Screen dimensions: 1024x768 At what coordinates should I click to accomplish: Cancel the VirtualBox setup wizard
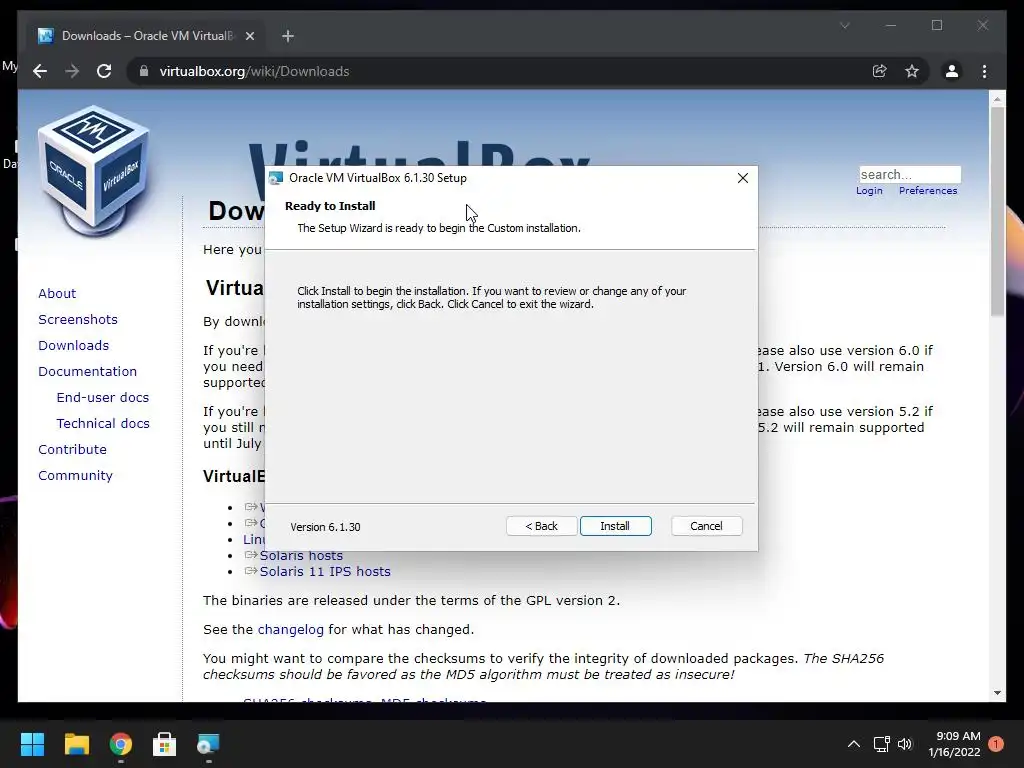pos(706,526)
